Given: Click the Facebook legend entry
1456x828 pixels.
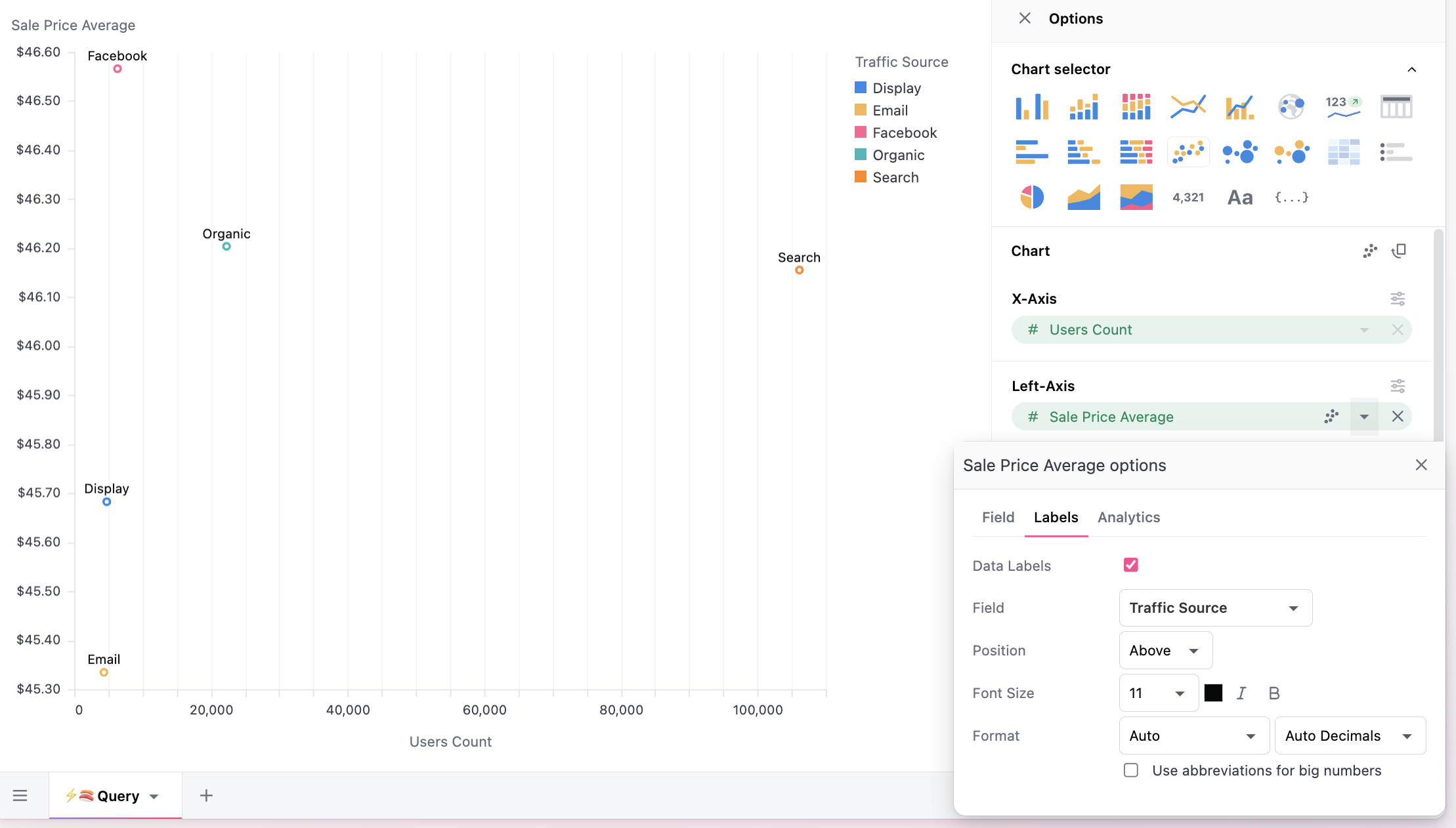Looking at the screenshot, I should 904,133.
